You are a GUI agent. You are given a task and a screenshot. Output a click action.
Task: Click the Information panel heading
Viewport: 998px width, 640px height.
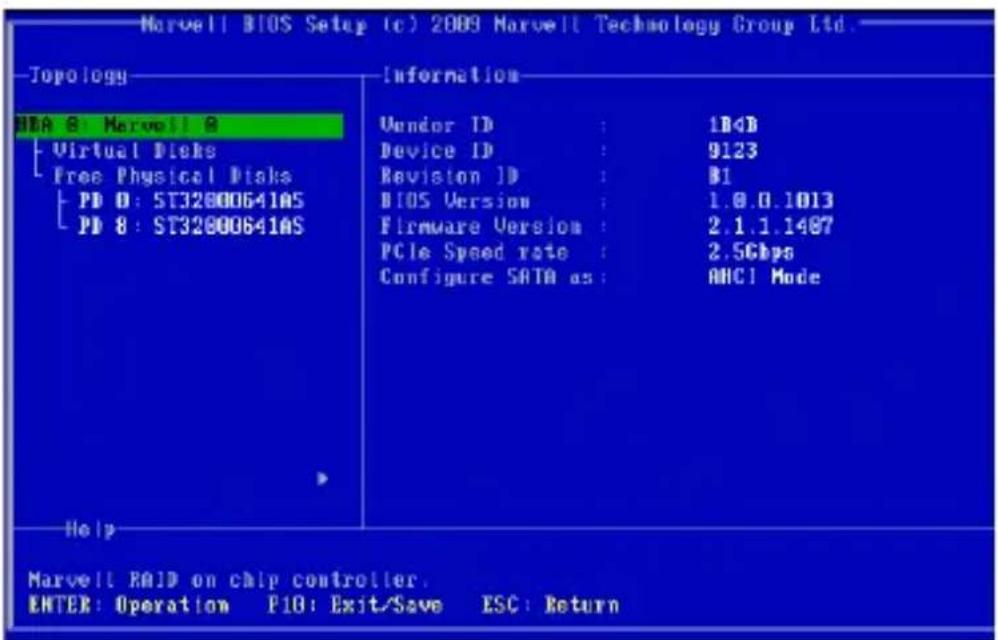coord(451,75)
